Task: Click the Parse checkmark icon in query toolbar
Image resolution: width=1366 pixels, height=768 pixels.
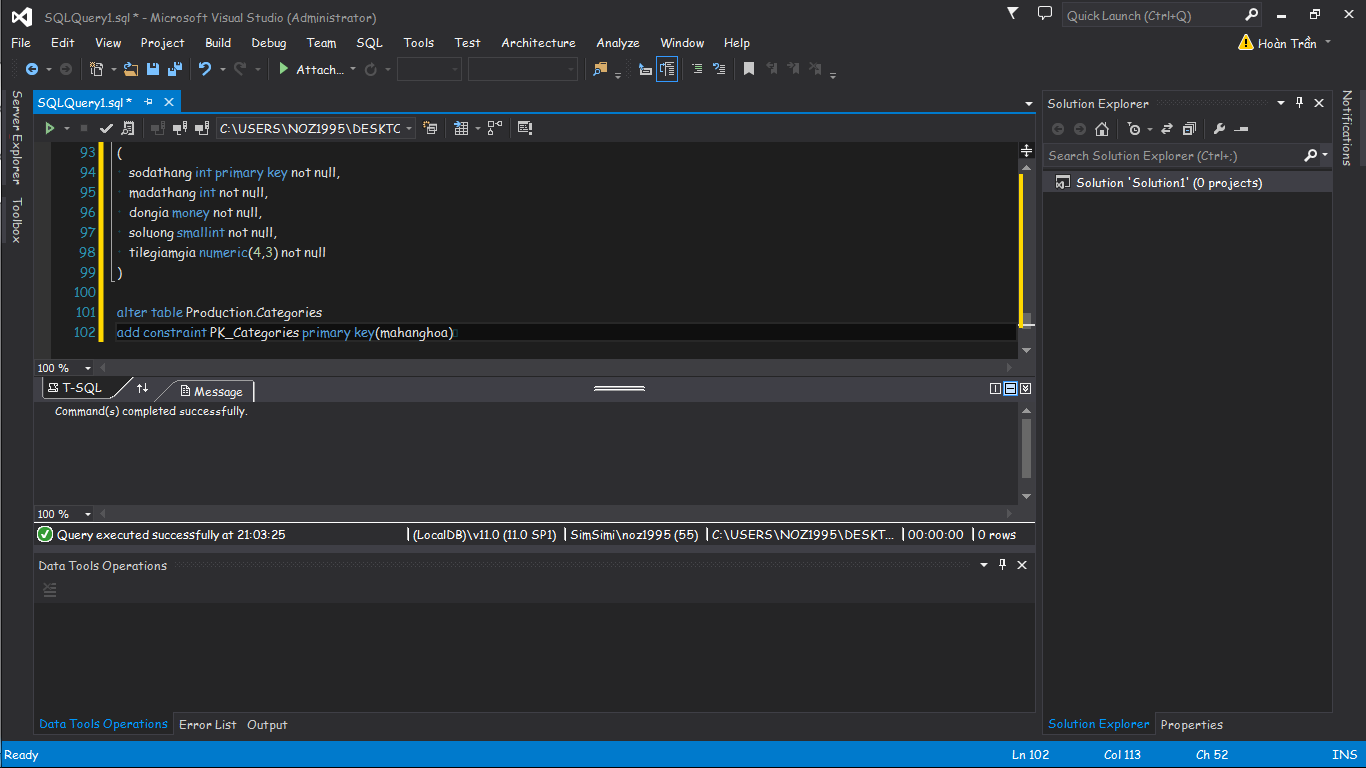Action: click(106, 128)
